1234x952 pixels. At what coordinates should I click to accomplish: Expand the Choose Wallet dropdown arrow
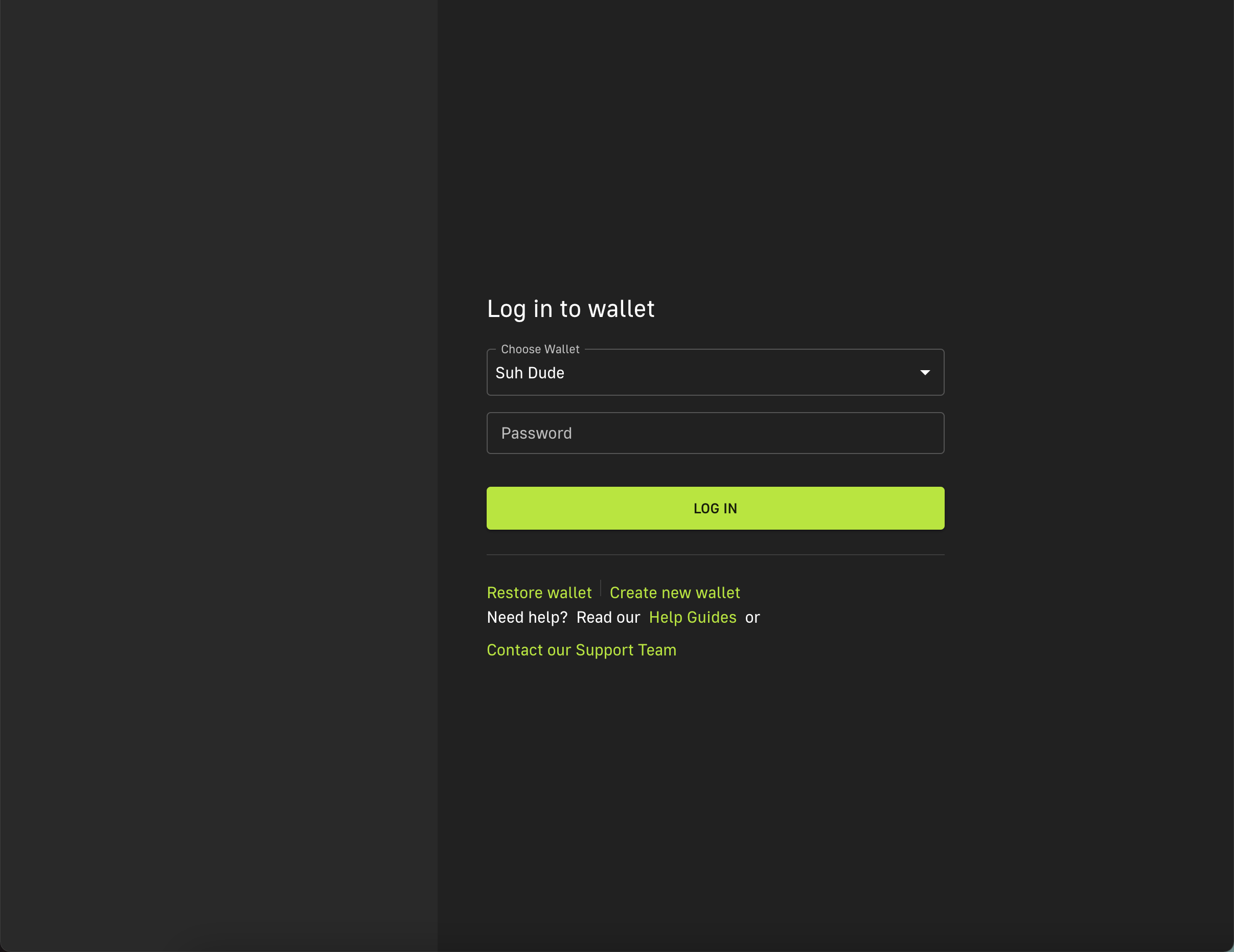[x=925, y=372]
